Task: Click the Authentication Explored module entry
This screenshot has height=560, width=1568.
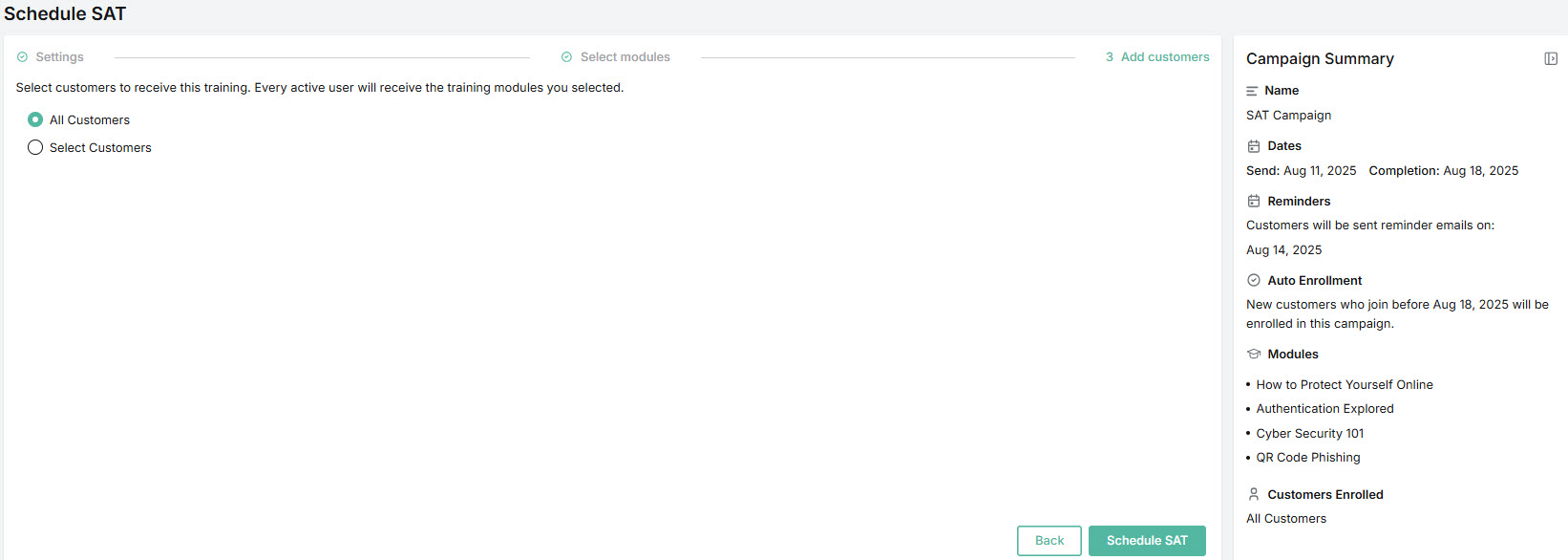Action: pos(1324,409)
